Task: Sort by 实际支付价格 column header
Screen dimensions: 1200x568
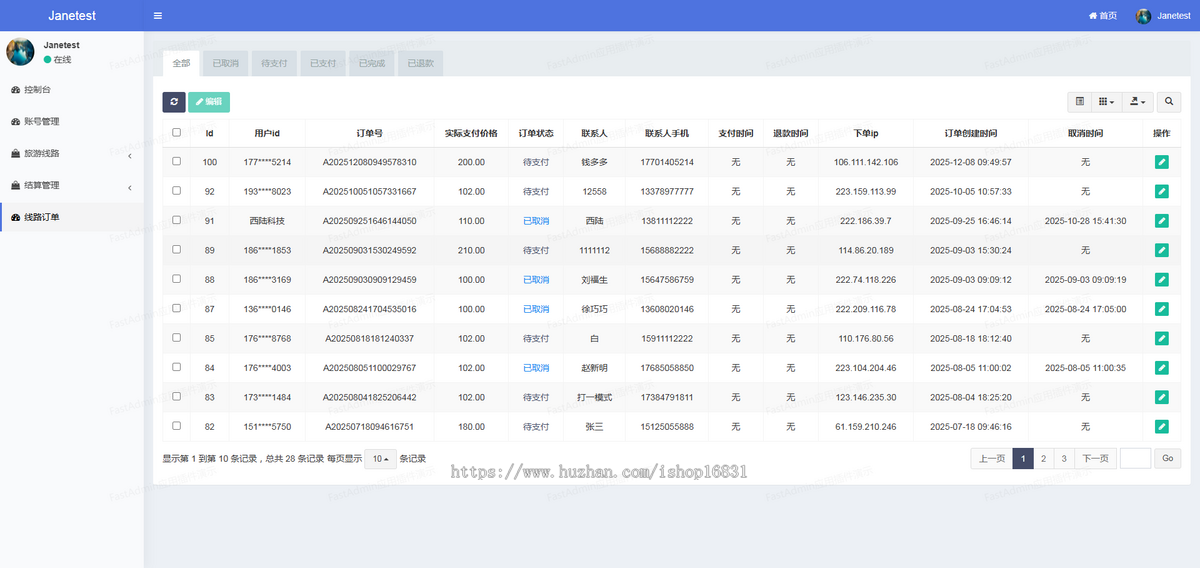Action: tap(471, 133)
